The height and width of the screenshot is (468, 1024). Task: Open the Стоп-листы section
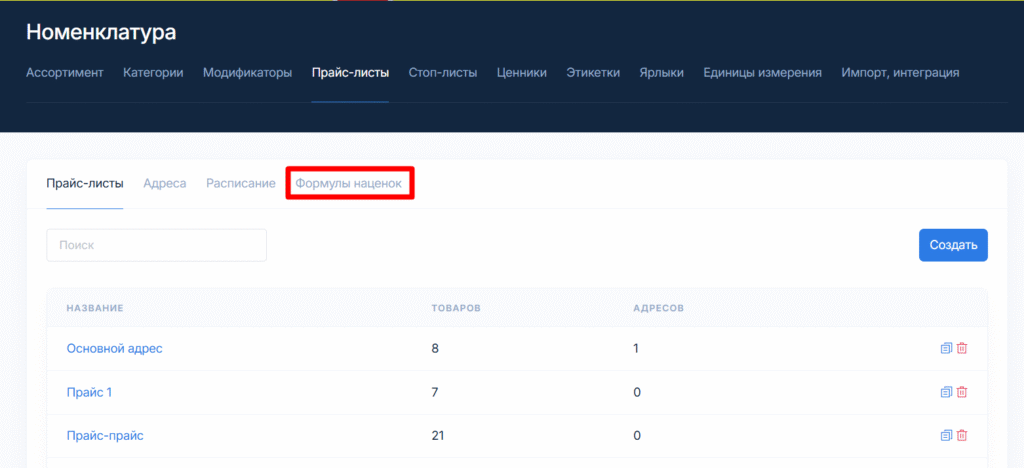coord(442,72)
